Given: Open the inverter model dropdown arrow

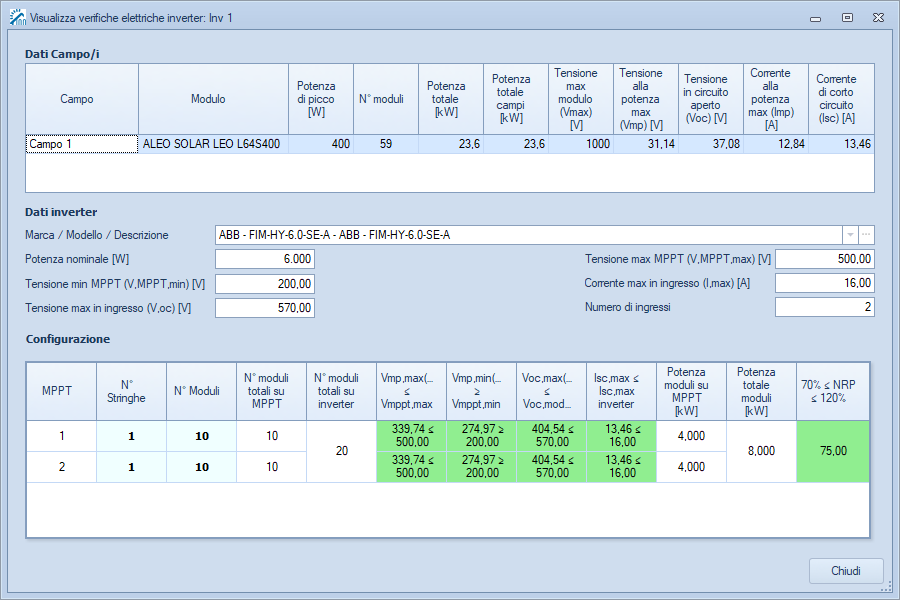Looking at the screenshot, I should click(850, 235).
